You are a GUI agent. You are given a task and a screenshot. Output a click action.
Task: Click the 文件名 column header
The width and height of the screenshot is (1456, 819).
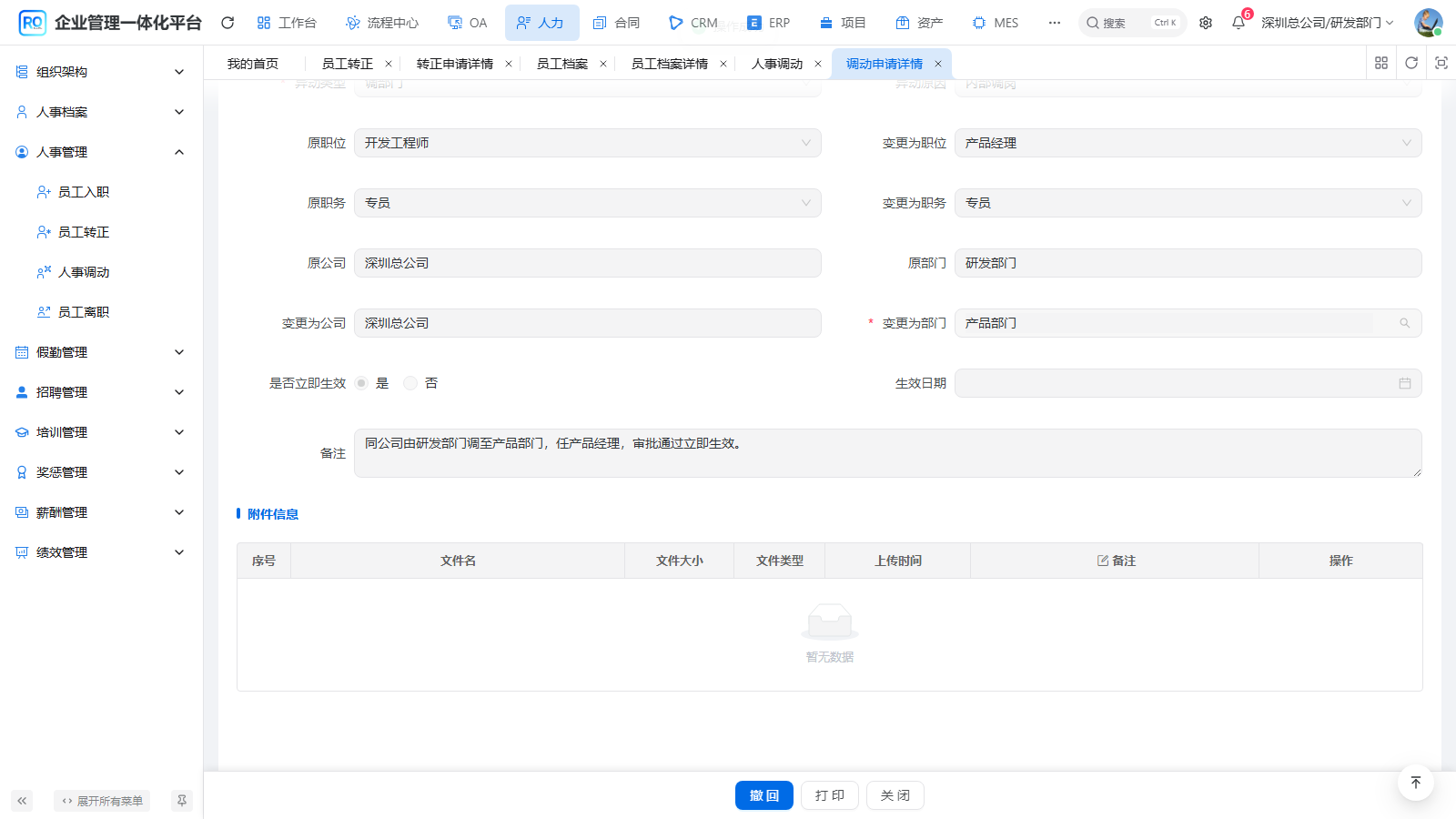click(x=458, y=561)
